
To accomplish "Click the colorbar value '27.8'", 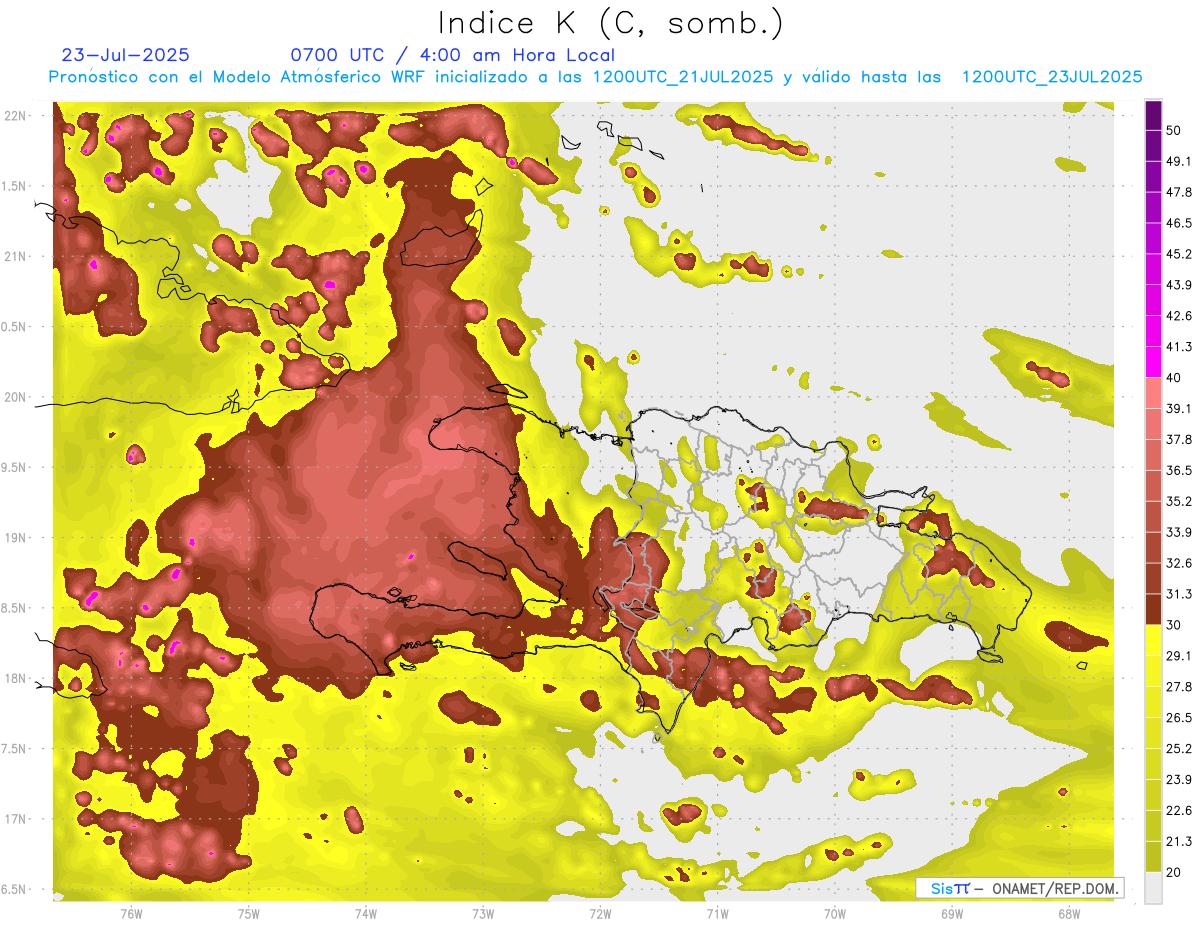I will pyautogui.click(x=1179, y=686).
